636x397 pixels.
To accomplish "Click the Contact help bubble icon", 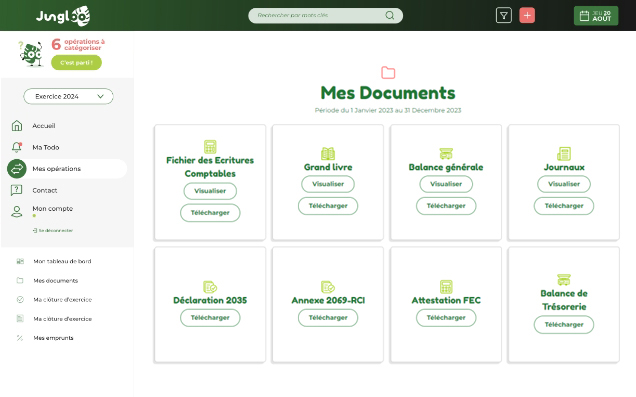I will 17,190.
